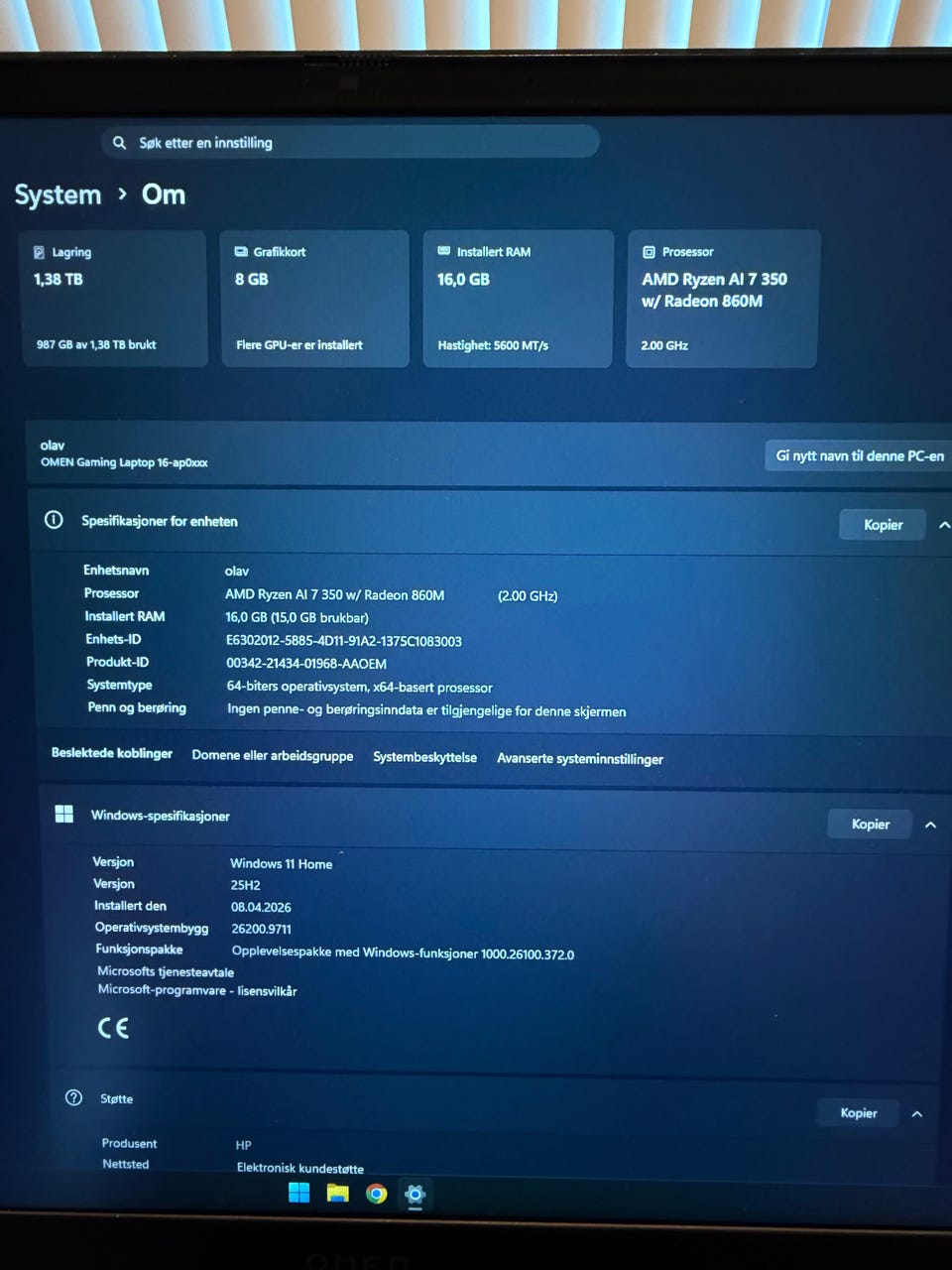This screenshot has height=1270, width=952.
Task: Copy Støtte information with Kopier
Action: click(x=858, y=1113)
